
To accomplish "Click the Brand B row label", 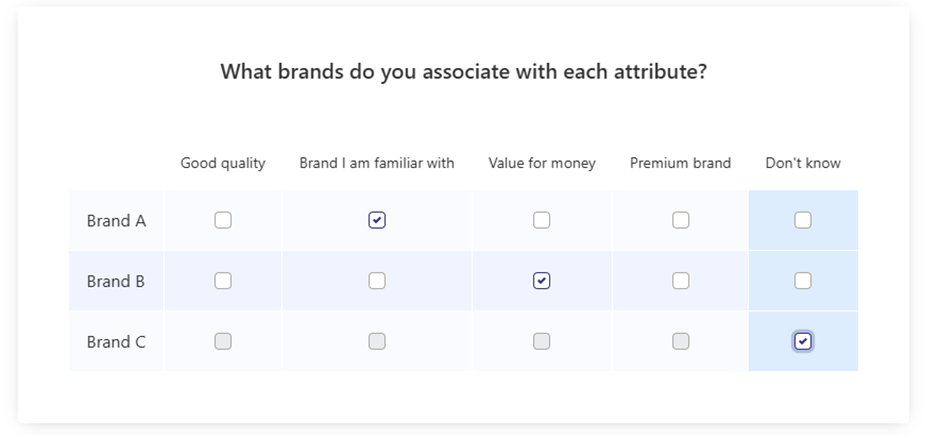I will 116,281.
